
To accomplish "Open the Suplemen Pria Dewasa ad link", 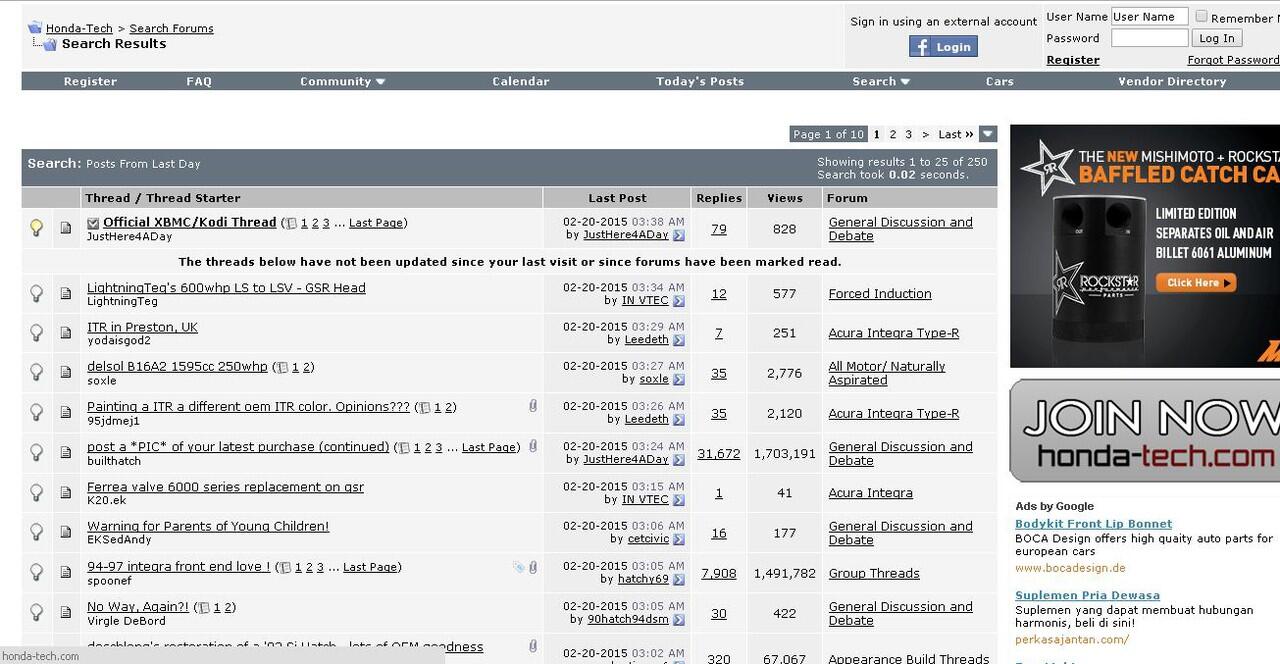I will pos(1087,595).
